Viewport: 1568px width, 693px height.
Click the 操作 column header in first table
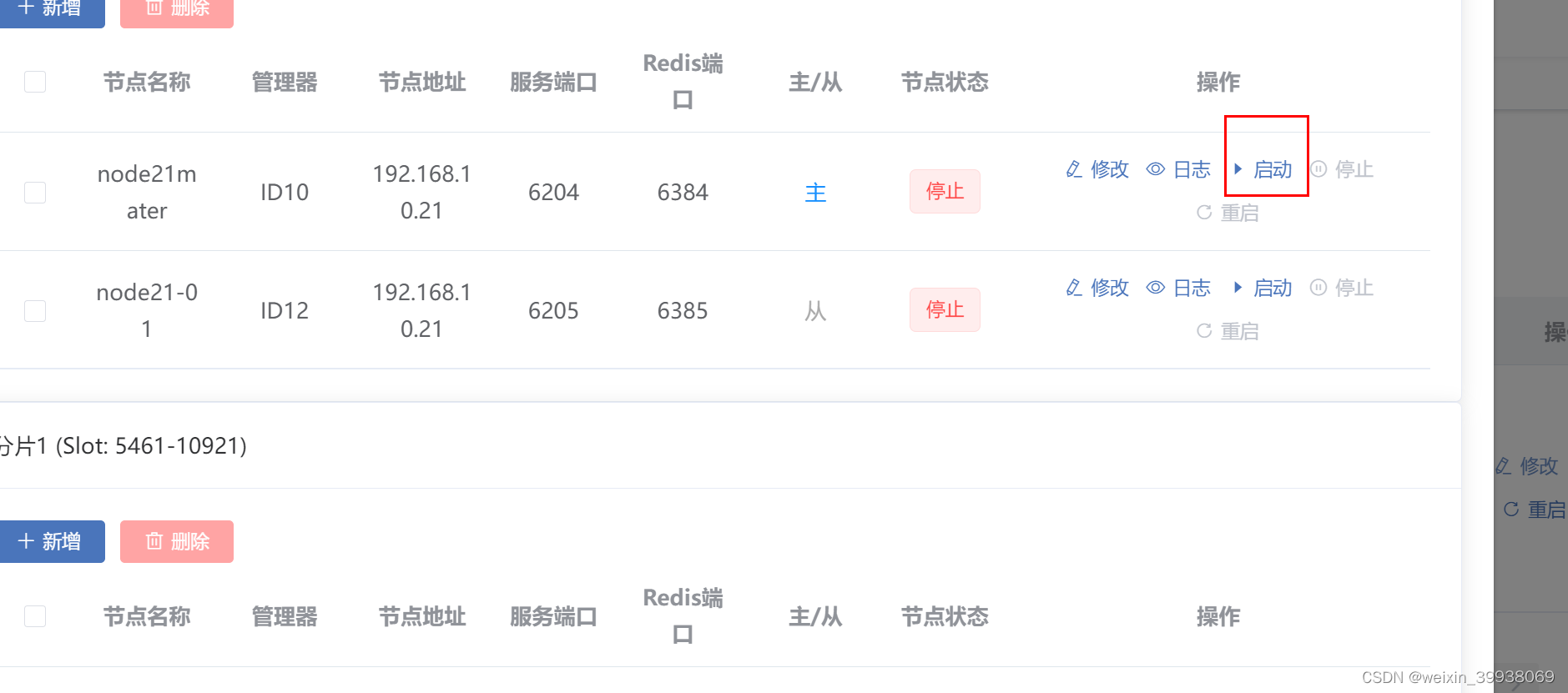(1218, 82)
